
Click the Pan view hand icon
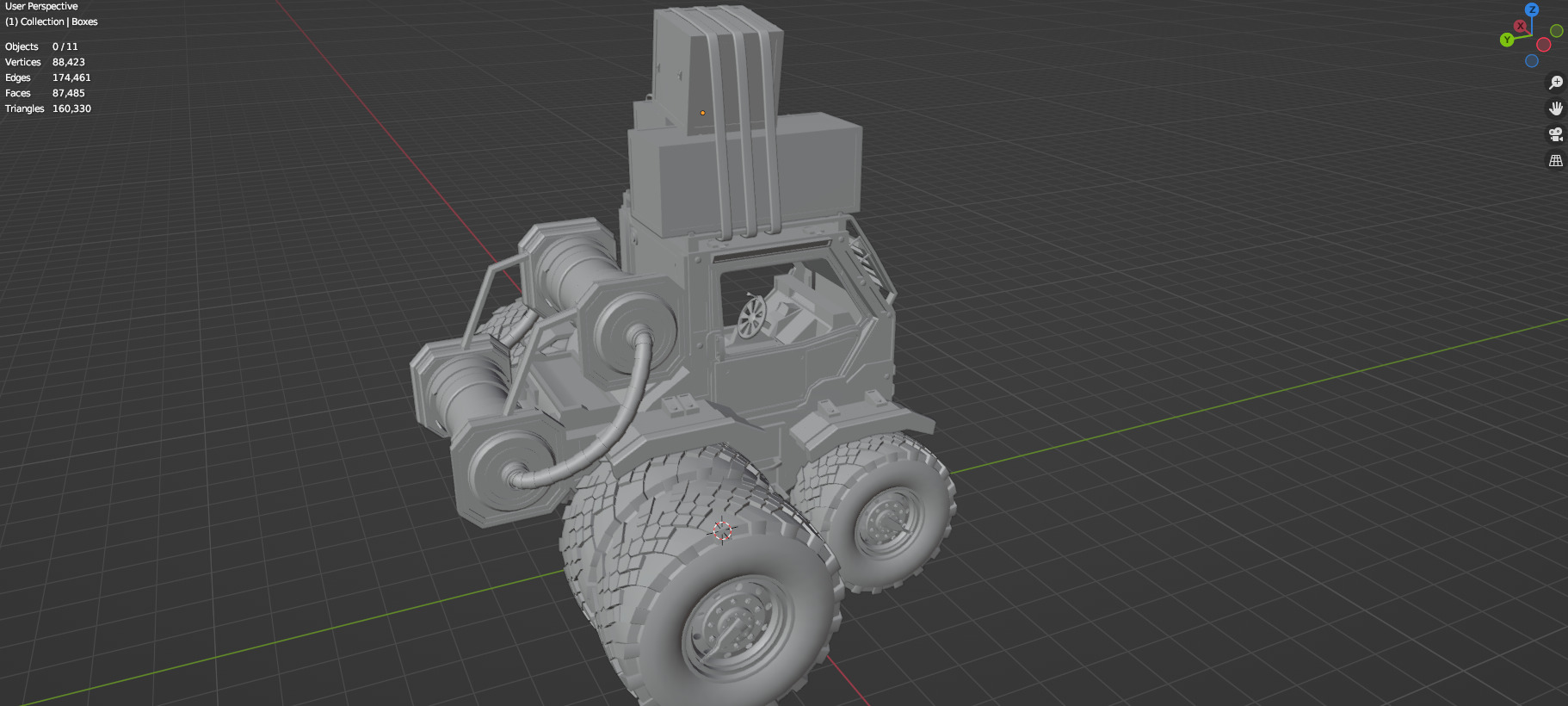tap(1556, 108)
